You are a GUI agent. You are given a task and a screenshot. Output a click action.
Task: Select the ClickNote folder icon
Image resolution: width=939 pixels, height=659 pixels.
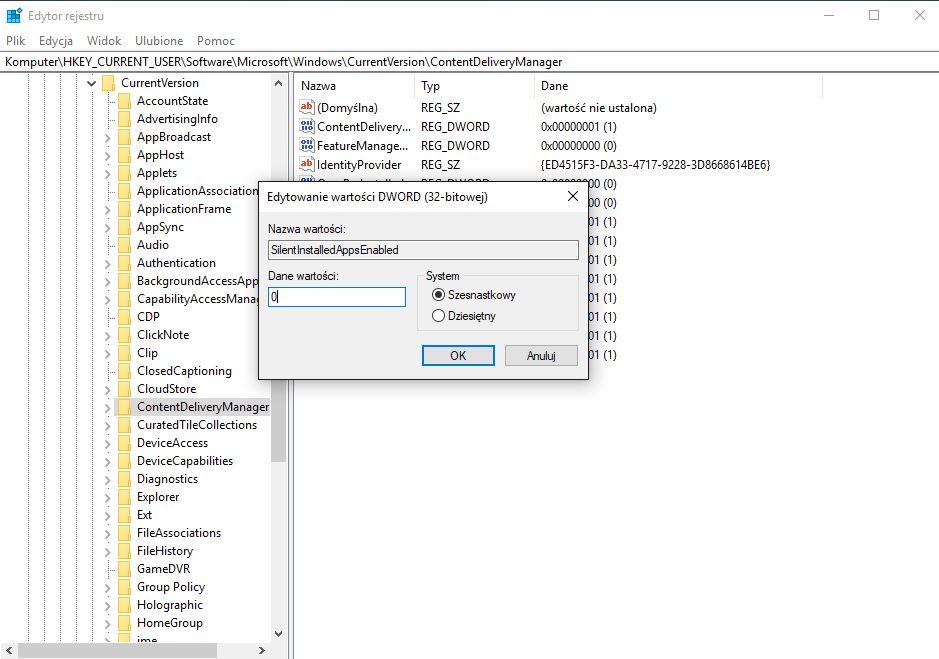(x=124, y=334)
